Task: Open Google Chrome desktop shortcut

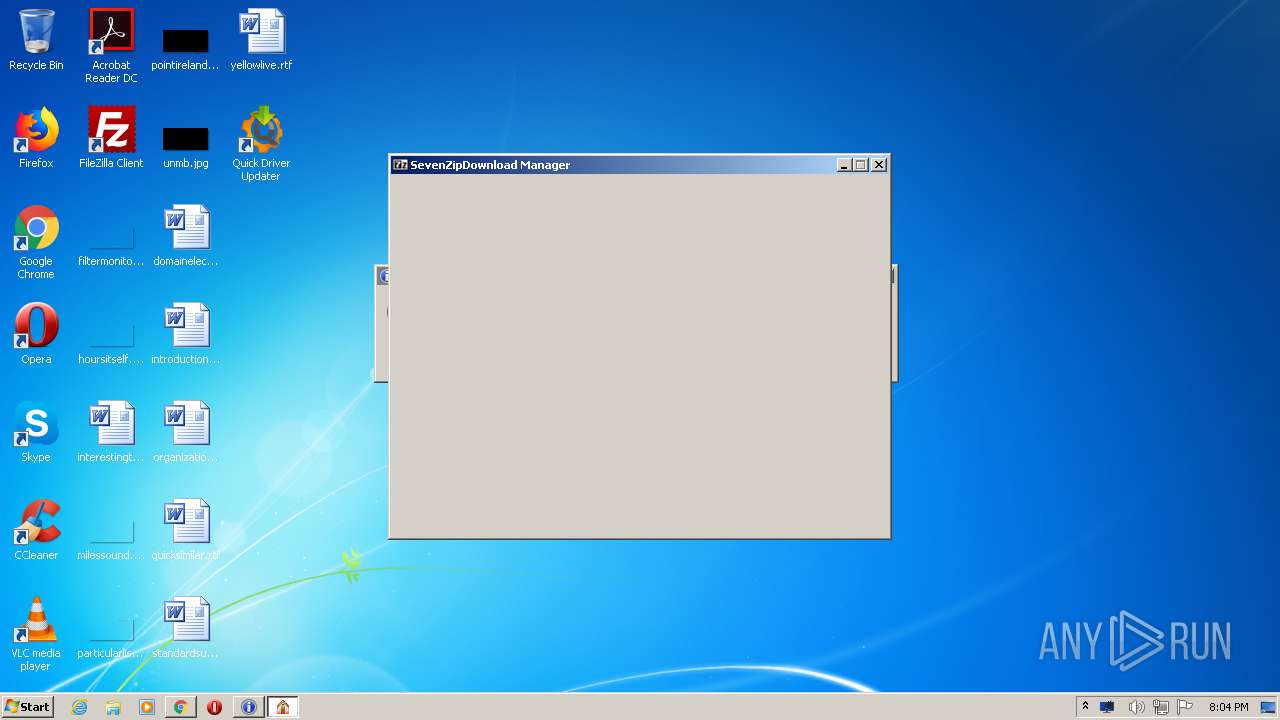Action: 36,242
